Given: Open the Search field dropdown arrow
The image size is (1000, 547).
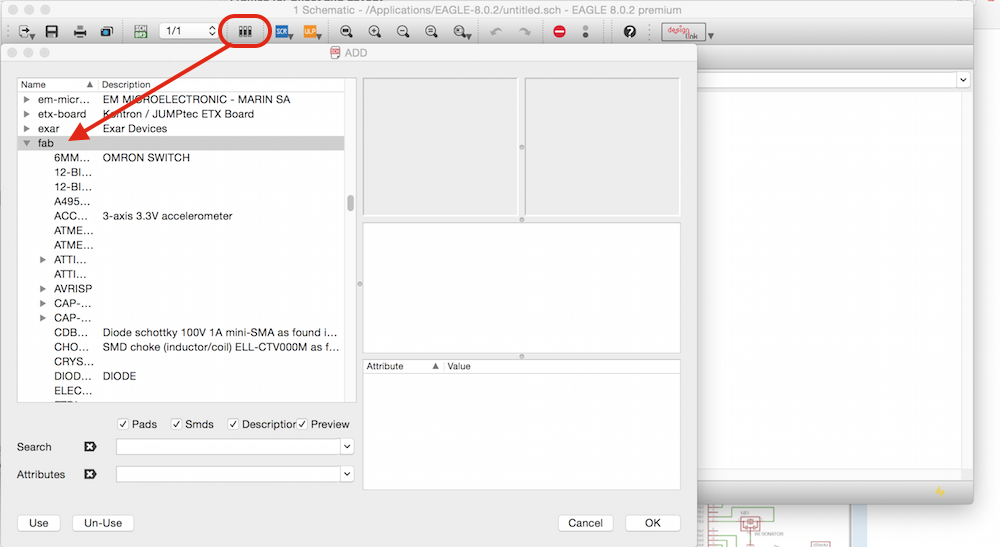Looking at the screenshot, I should [x=347, y=447].
